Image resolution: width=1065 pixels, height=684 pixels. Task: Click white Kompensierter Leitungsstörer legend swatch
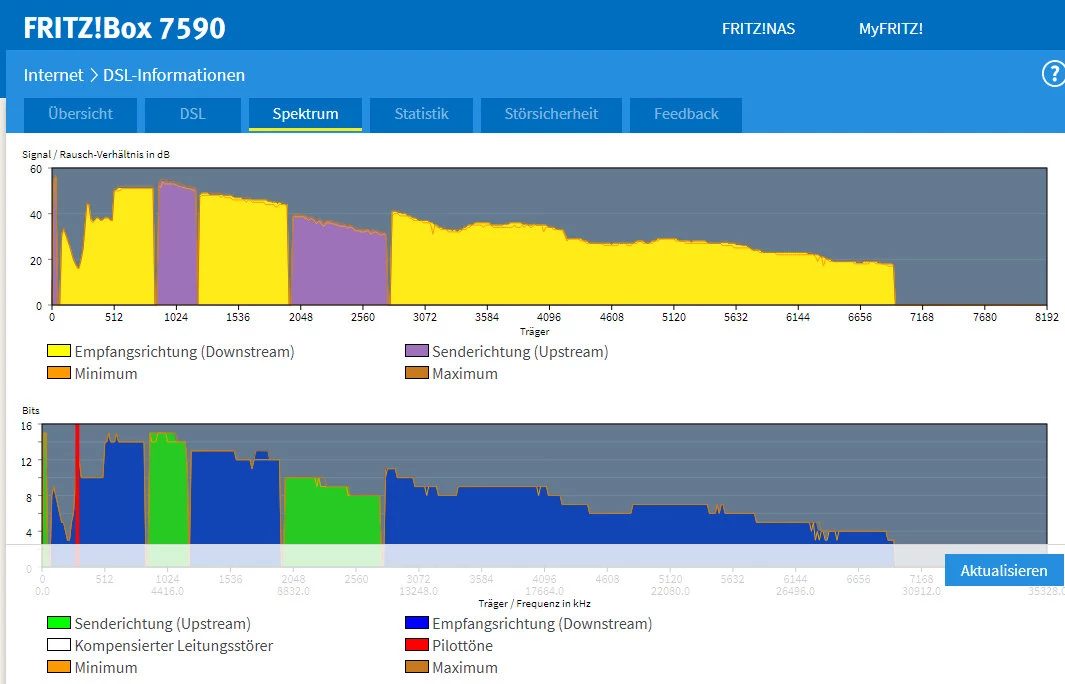click(58, 646)
